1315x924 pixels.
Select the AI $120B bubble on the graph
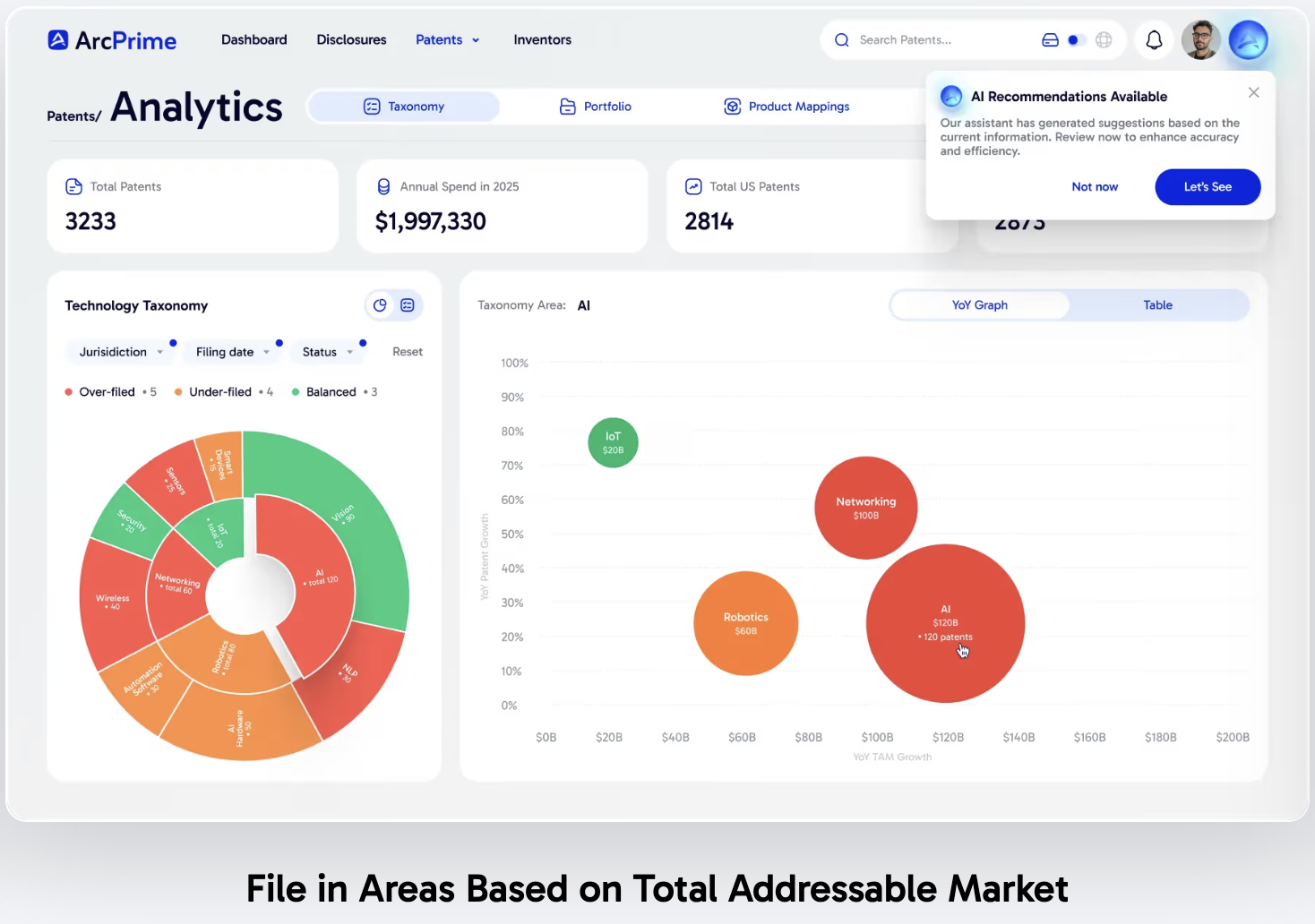[x=945, y=623]
